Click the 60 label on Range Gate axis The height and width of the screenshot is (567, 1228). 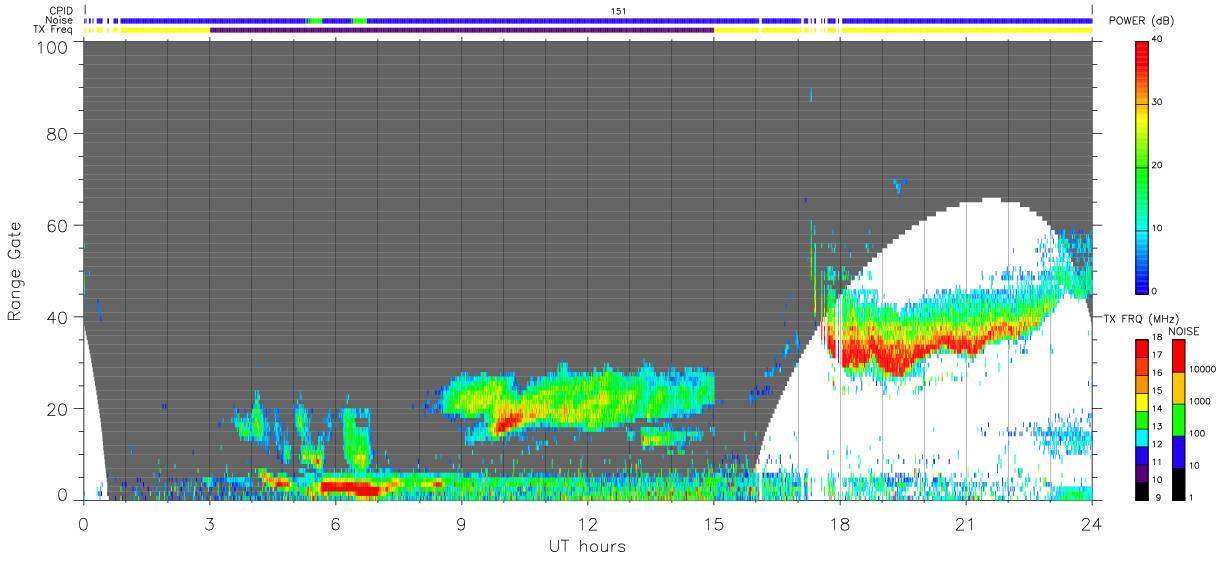pos(58,225)
